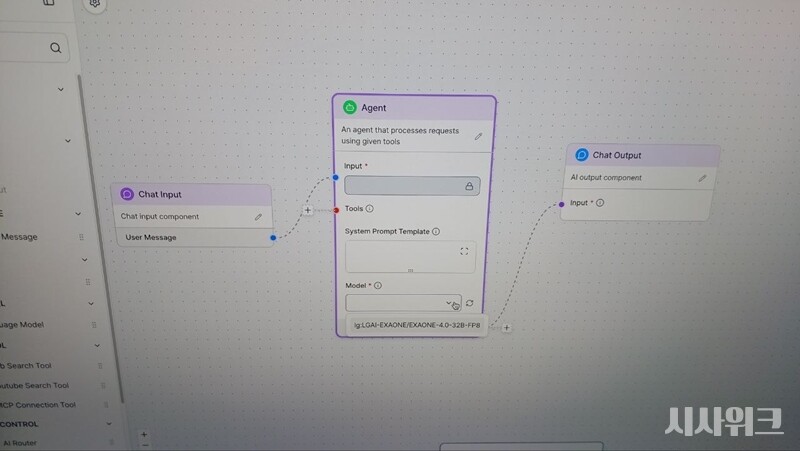Open the settings gear at top

95,4
